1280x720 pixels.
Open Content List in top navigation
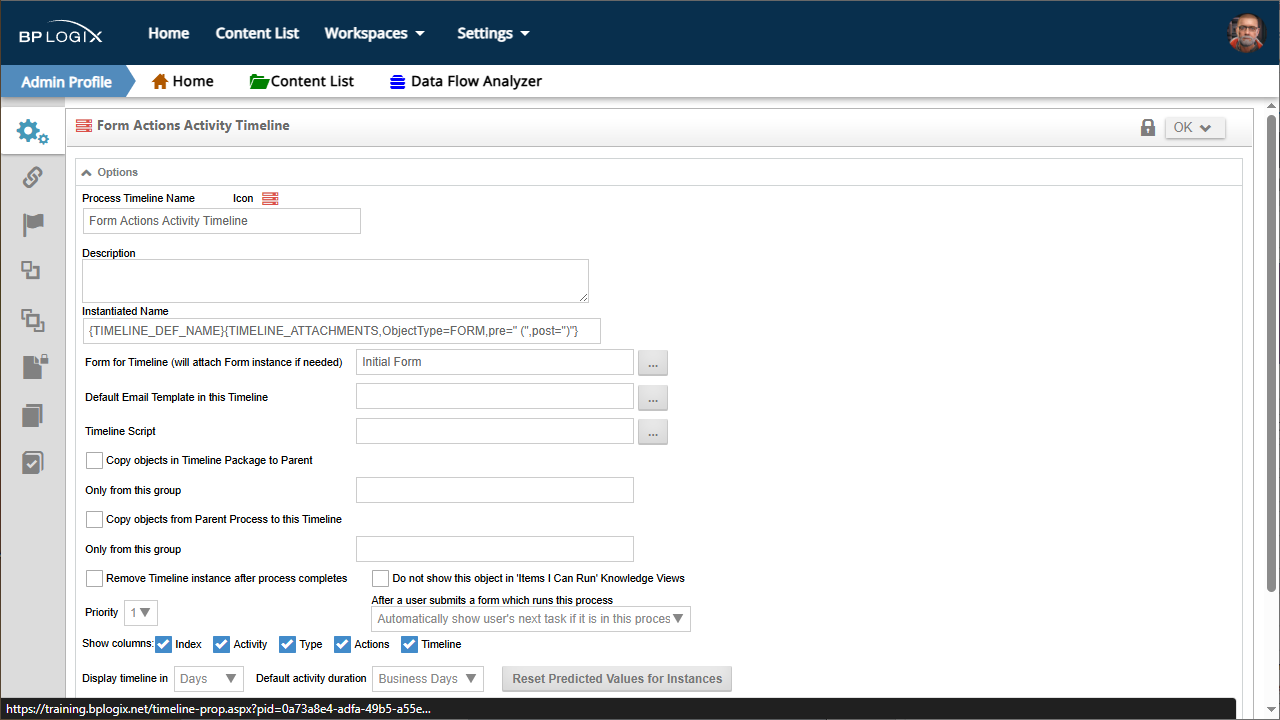coord(257,33)
